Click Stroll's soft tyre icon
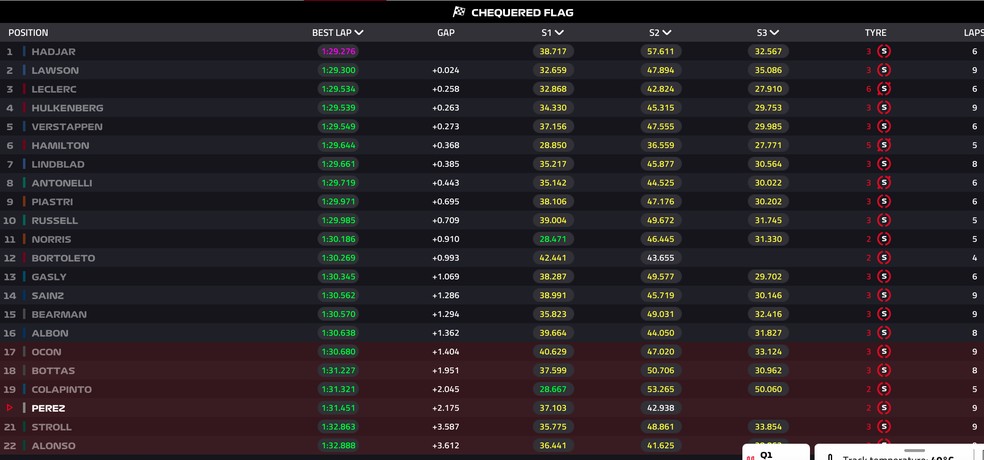Viewport: 984px width, 460px height. click(884, 427)
